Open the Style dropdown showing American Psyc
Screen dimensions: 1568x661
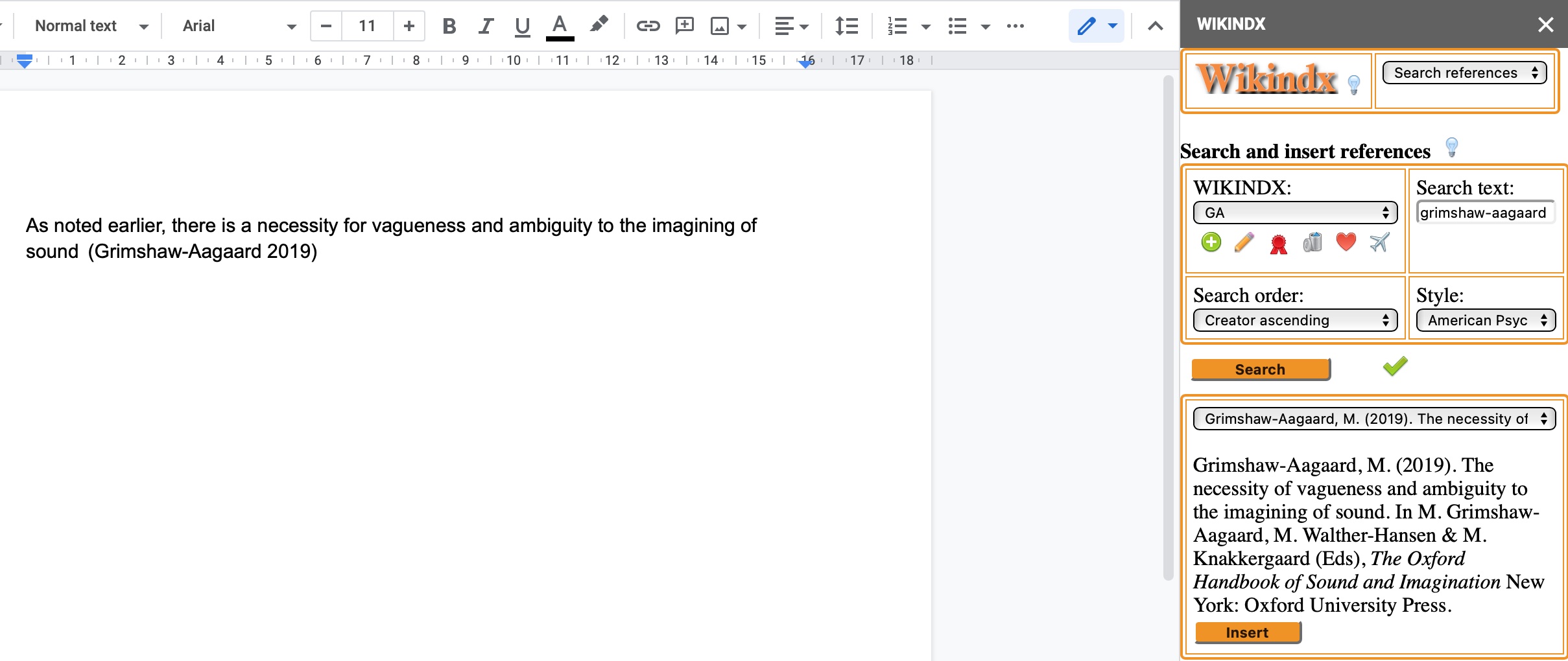pos(1486,320)
